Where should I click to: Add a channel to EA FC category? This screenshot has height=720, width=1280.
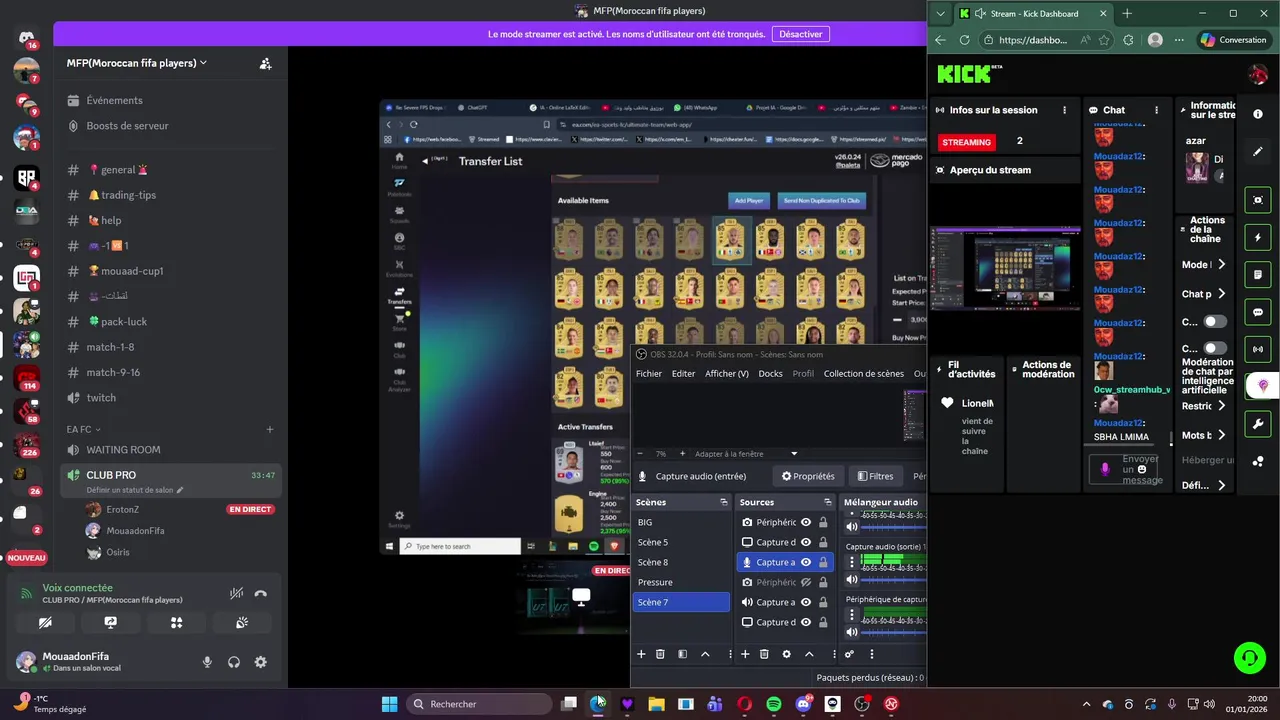(269, 429)
